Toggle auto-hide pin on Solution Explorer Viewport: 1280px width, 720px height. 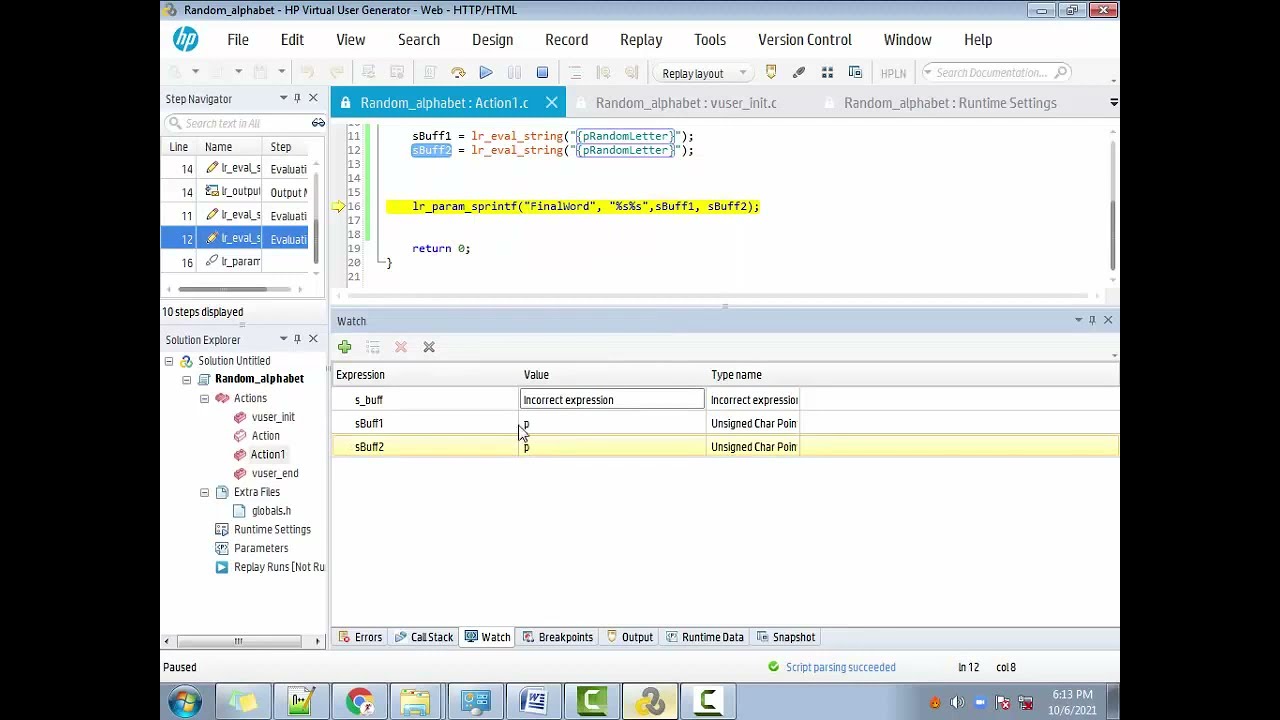(297, 339)
